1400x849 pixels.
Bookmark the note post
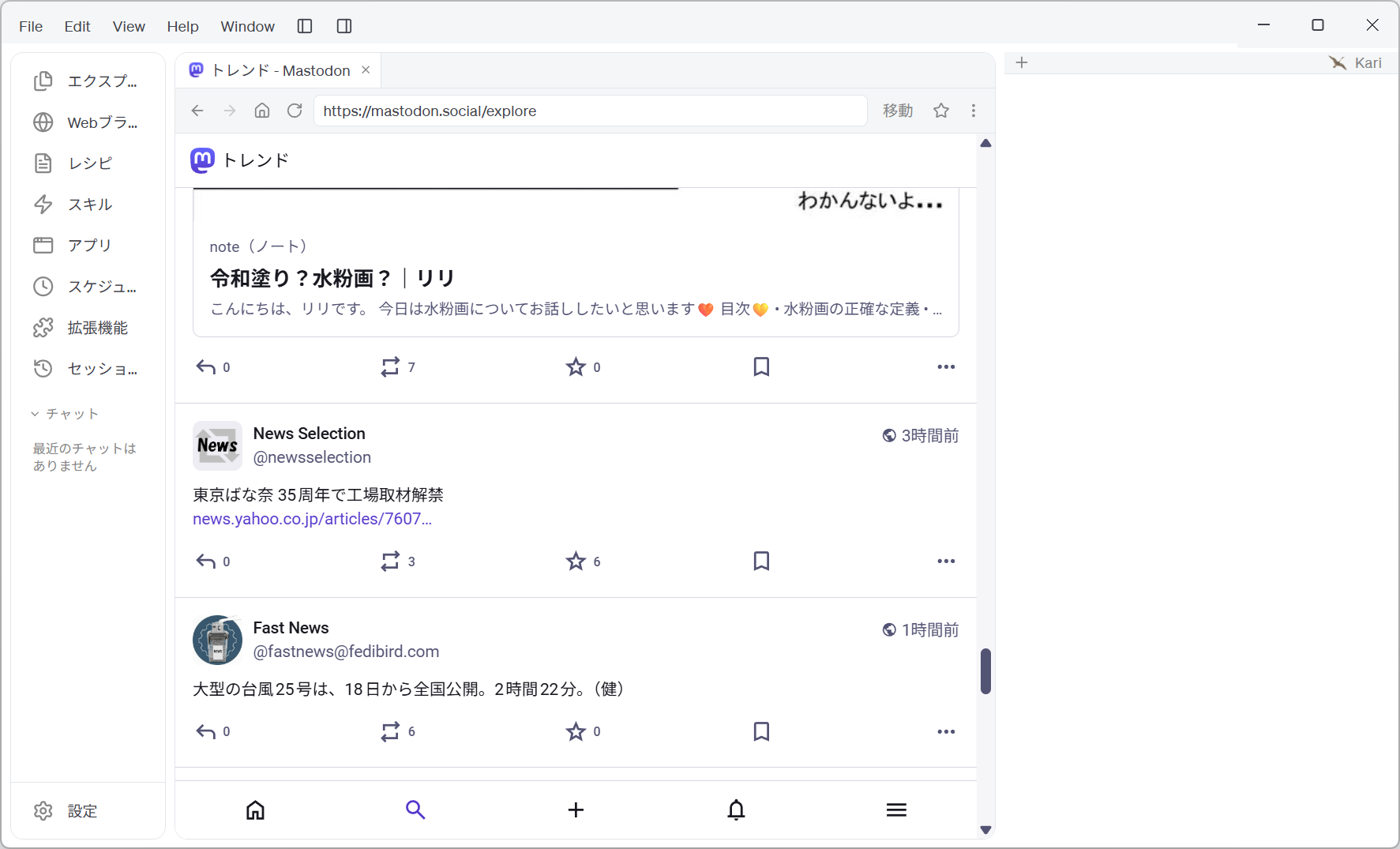pos(761,366)
